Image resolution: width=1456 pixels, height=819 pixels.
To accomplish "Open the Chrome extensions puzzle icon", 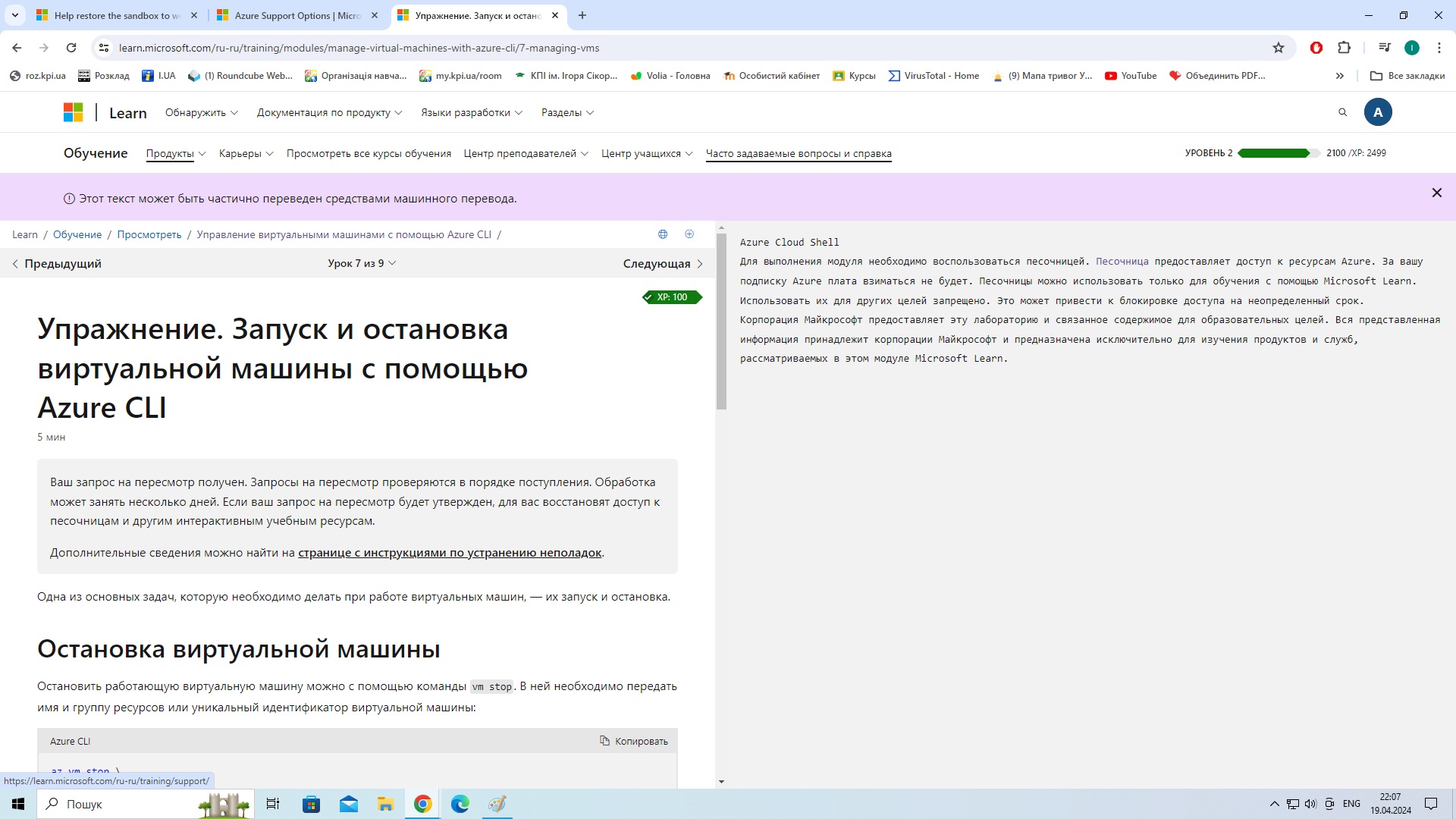I will click(1344, 48).
